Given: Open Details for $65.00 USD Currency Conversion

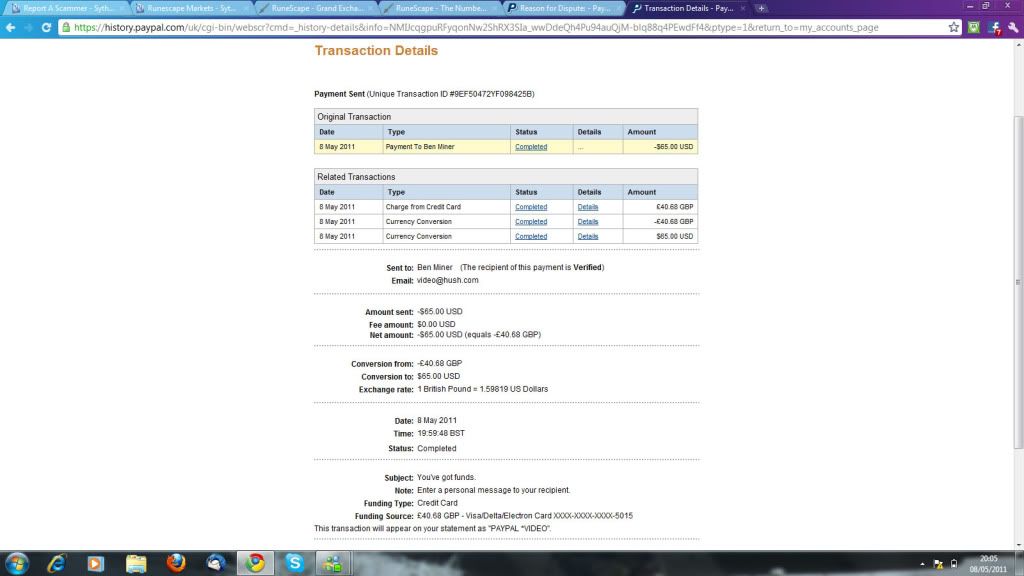Looking at the screenshot, I should (x=588, y=236).
